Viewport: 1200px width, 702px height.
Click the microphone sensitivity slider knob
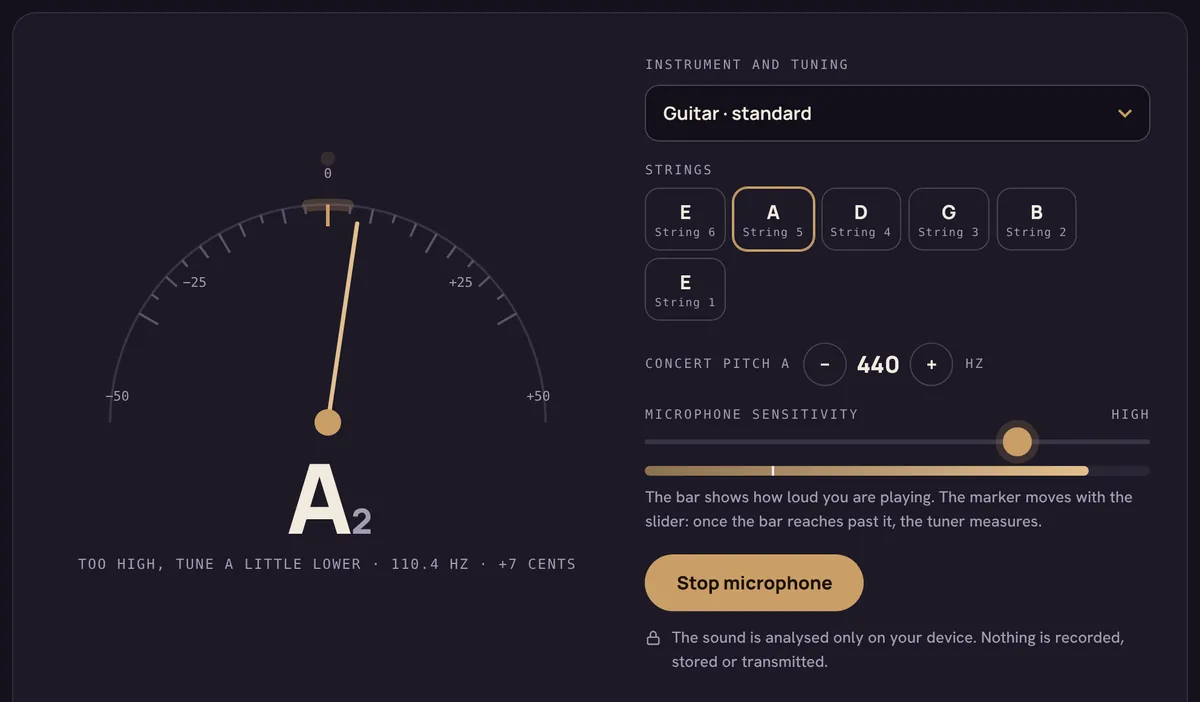[1017, 441]
